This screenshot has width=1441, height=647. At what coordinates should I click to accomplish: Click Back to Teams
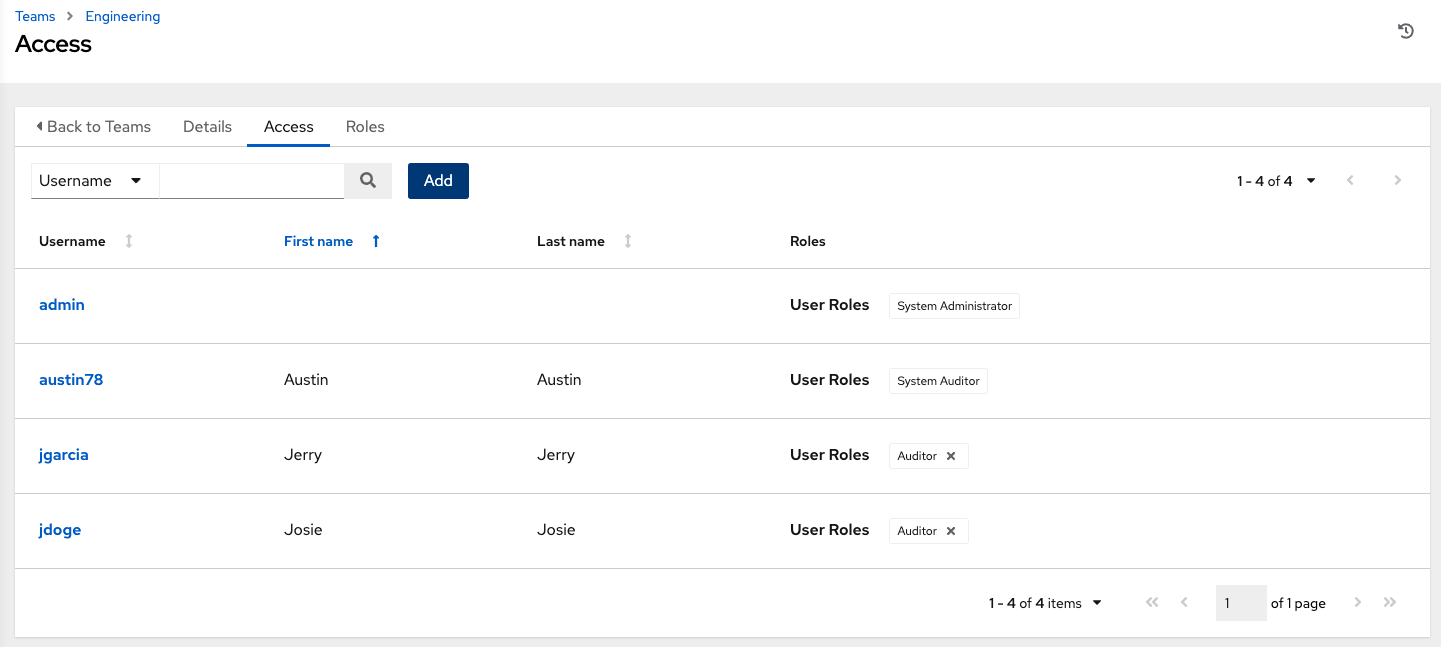pyautogui.click(x=94, y=126)
